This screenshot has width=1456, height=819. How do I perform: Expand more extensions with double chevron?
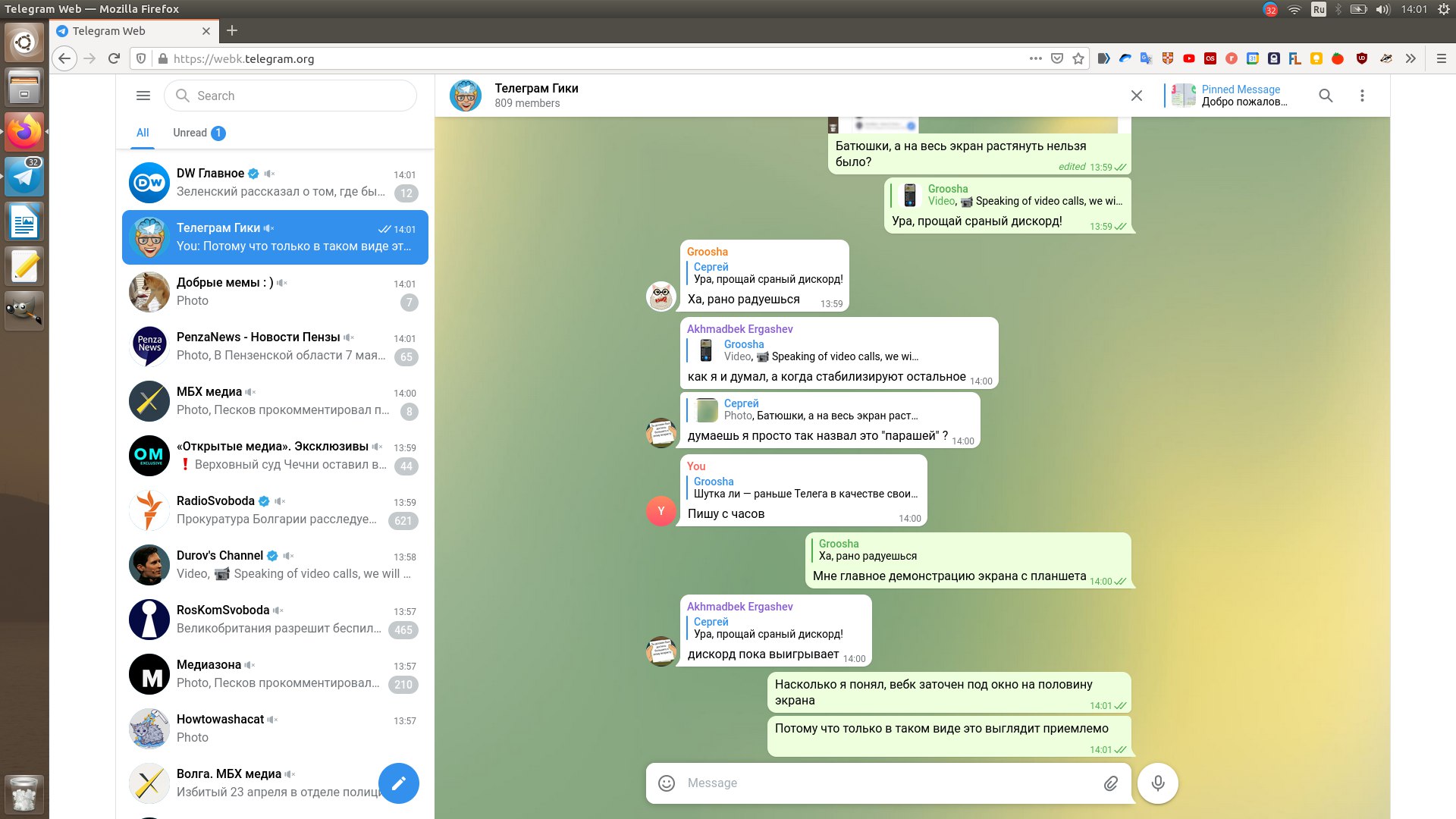pyautogui.click(x=1410, y=58)
